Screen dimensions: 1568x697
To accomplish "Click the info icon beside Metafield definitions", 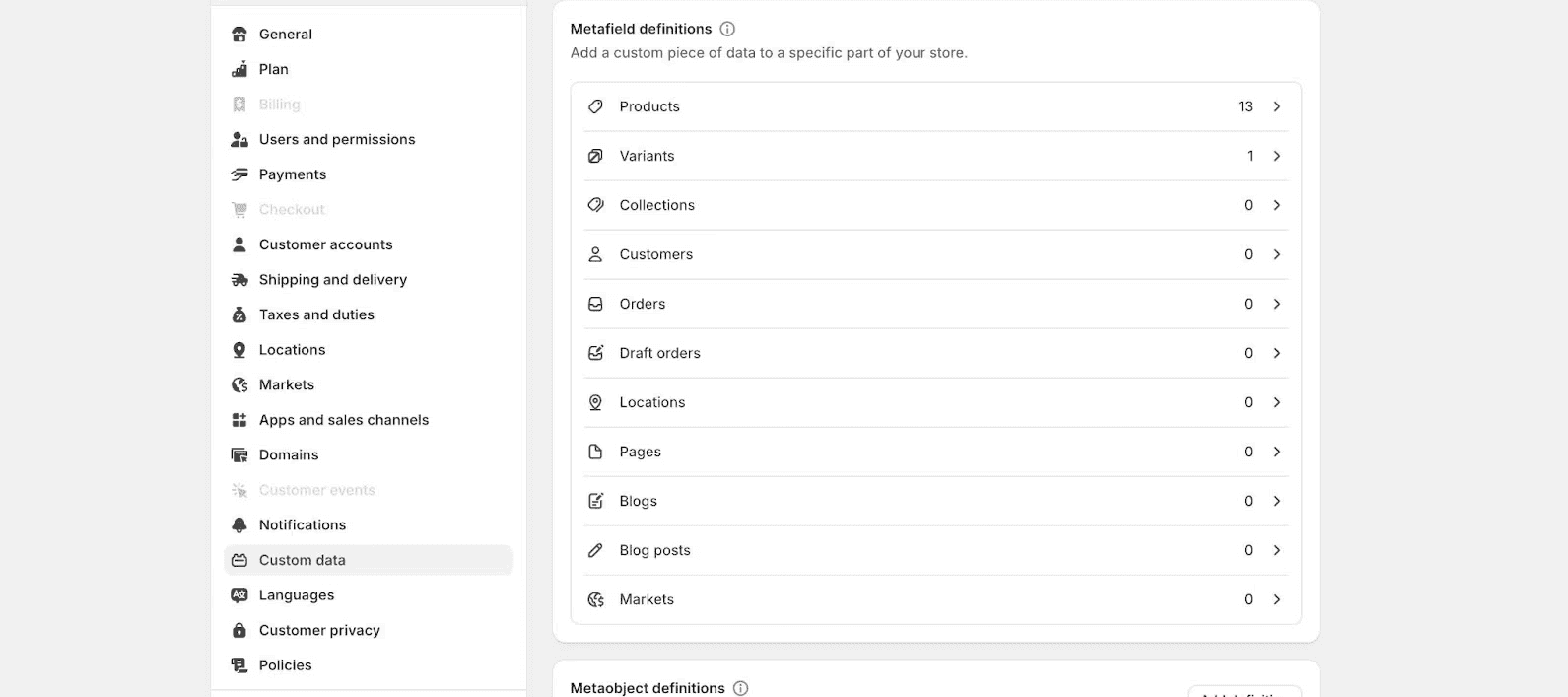I will tap(727, 29).
